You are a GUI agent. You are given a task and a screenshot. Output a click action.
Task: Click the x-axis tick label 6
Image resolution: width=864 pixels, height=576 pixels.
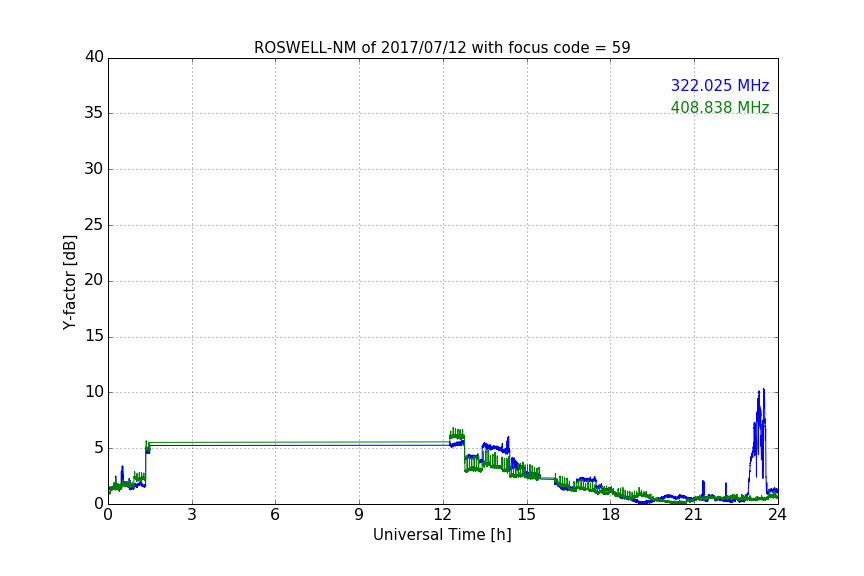pos(275,515)
